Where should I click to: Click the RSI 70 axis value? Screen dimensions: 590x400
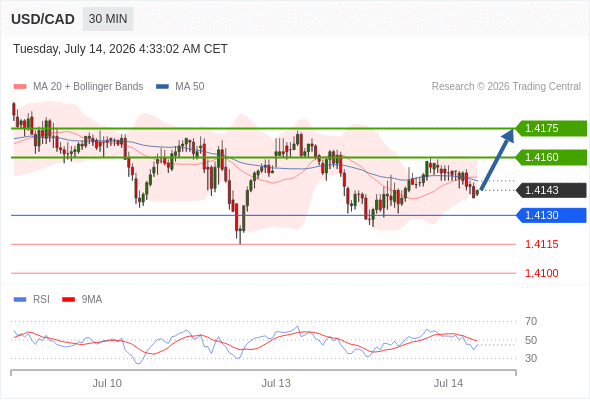[531, 321]
